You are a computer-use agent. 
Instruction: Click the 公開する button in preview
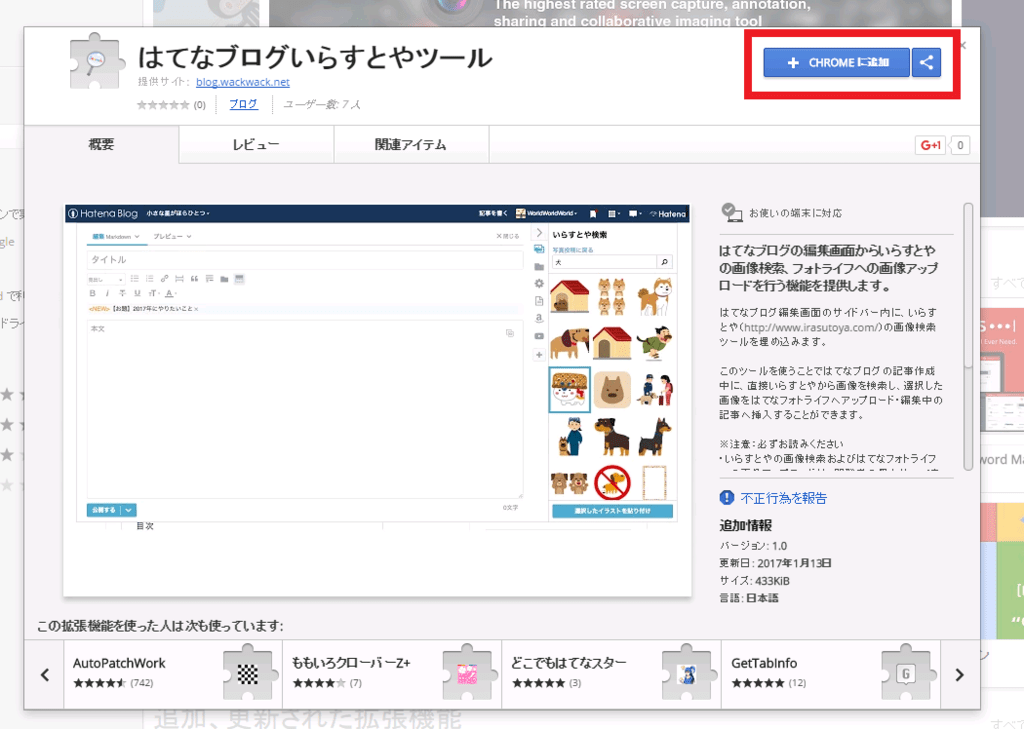103,510
